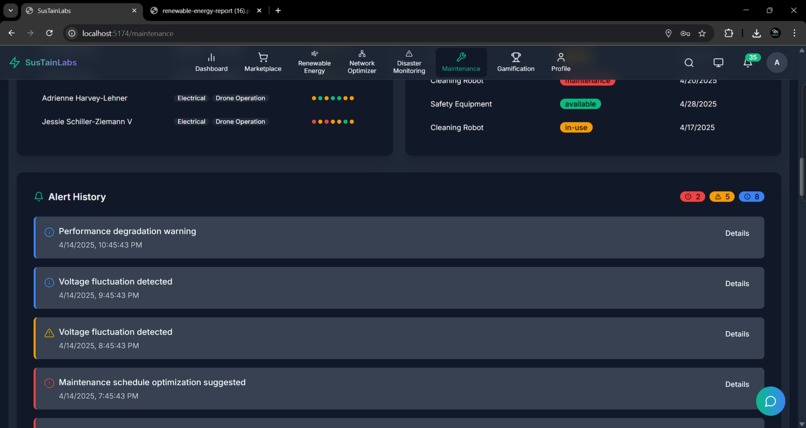Click the 4/28/2025 date

pyautogui.click(x=698, y=104)
